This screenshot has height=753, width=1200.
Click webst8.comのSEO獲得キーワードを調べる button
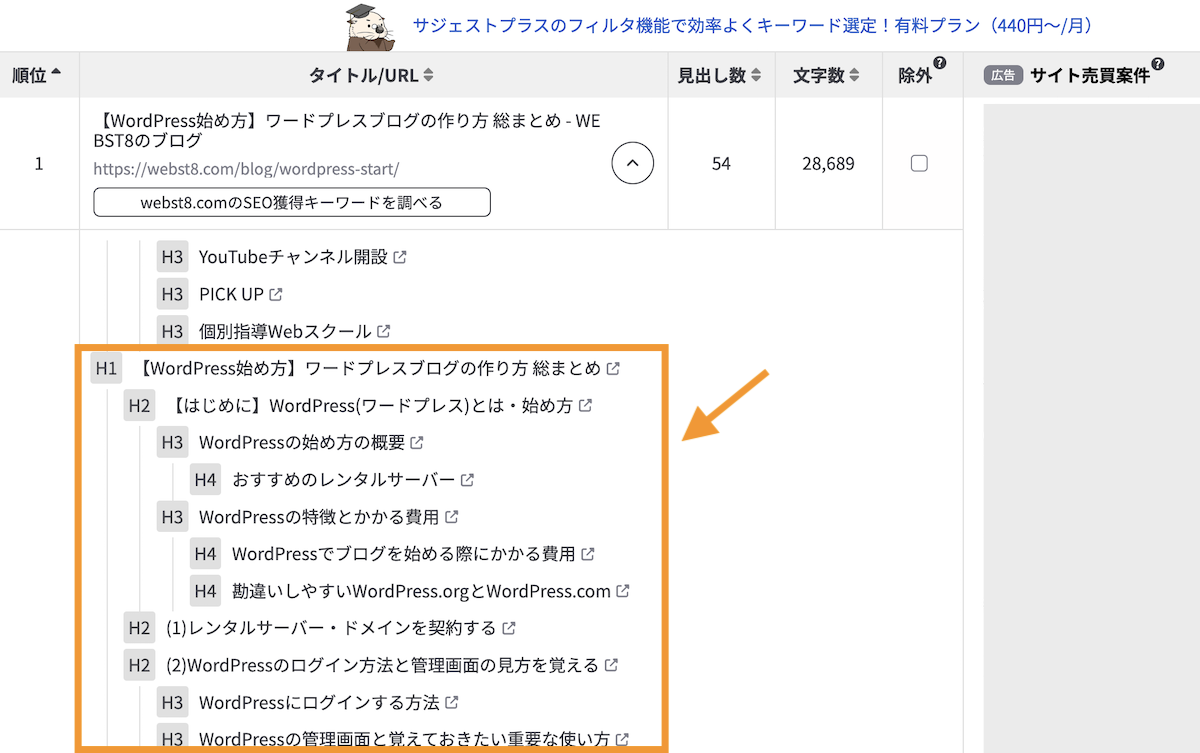point(292,202)
